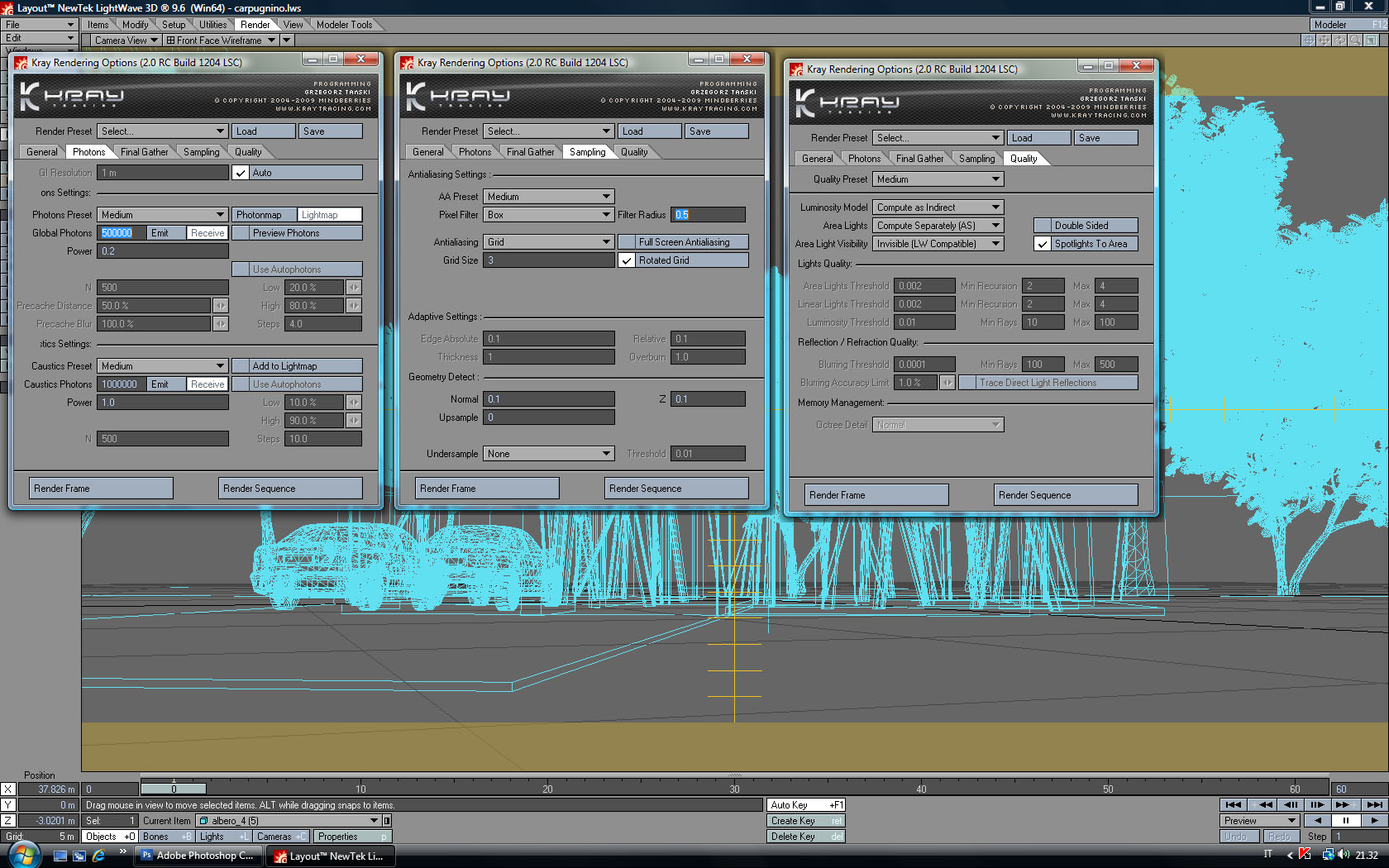
Task: Click the timeline frame slider handle
Action: click(174, 789)
